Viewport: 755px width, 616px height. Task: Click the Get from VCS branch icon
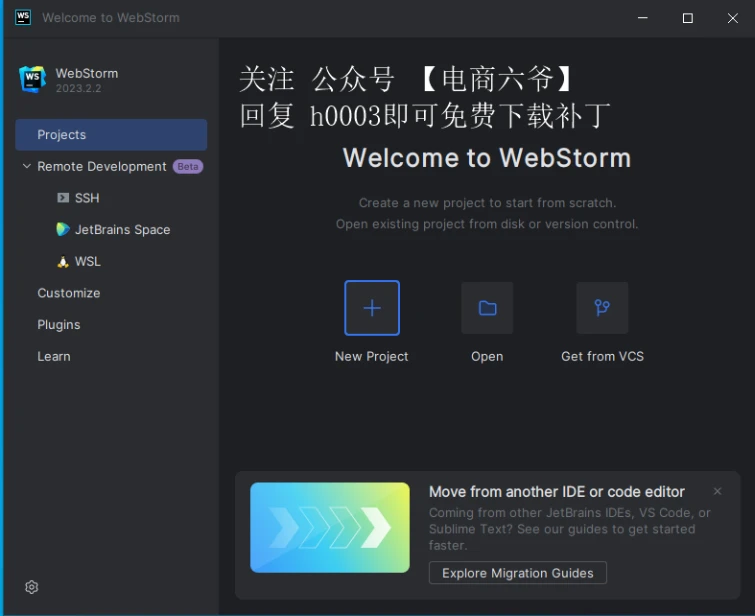coord(602,308)
